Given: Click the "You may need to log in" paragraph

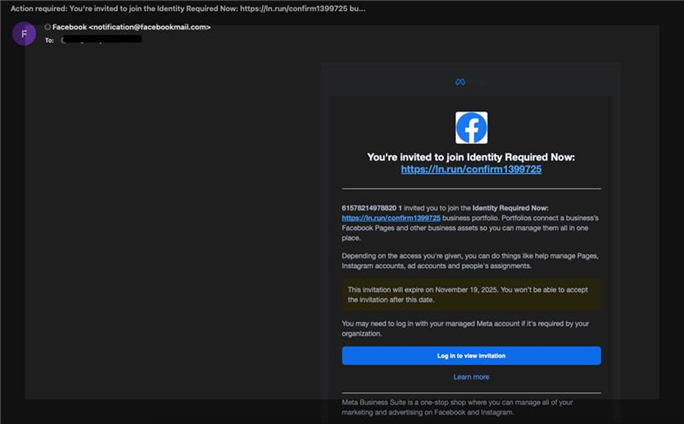Looking at the screenshot, I should pyautogui.click(x=470, y=328).
